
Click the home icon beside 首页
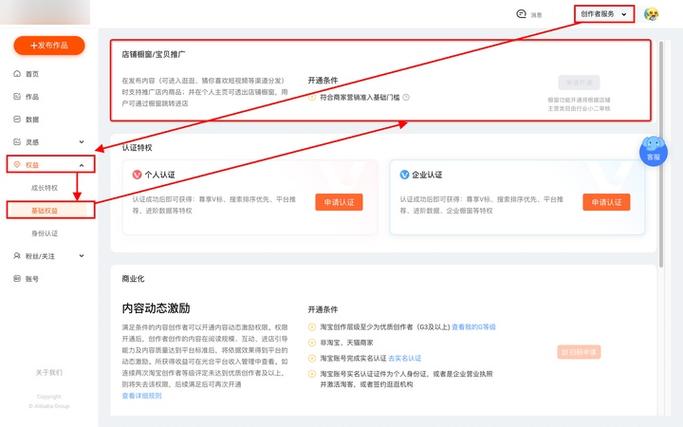[17, 73]
